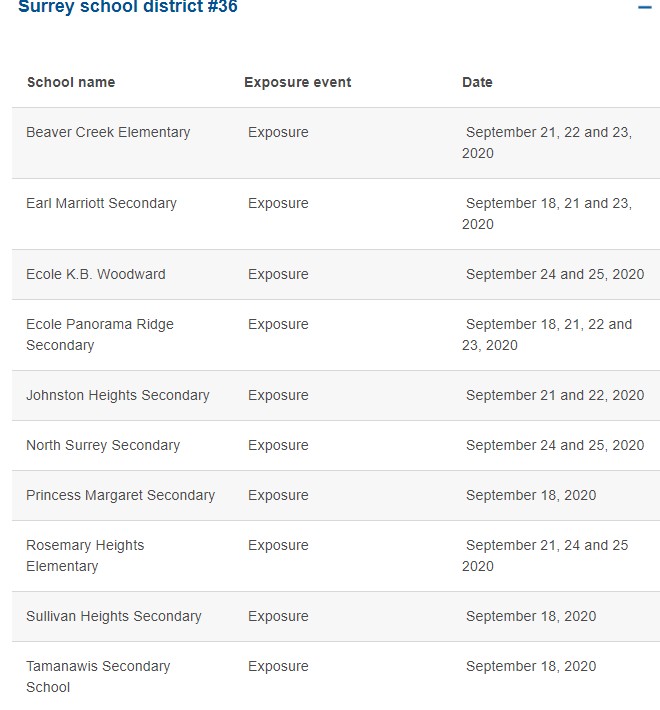Click Earl Marriott Secondary school name
The width and height of the screenshot is (660, 710).
[101, 203]
